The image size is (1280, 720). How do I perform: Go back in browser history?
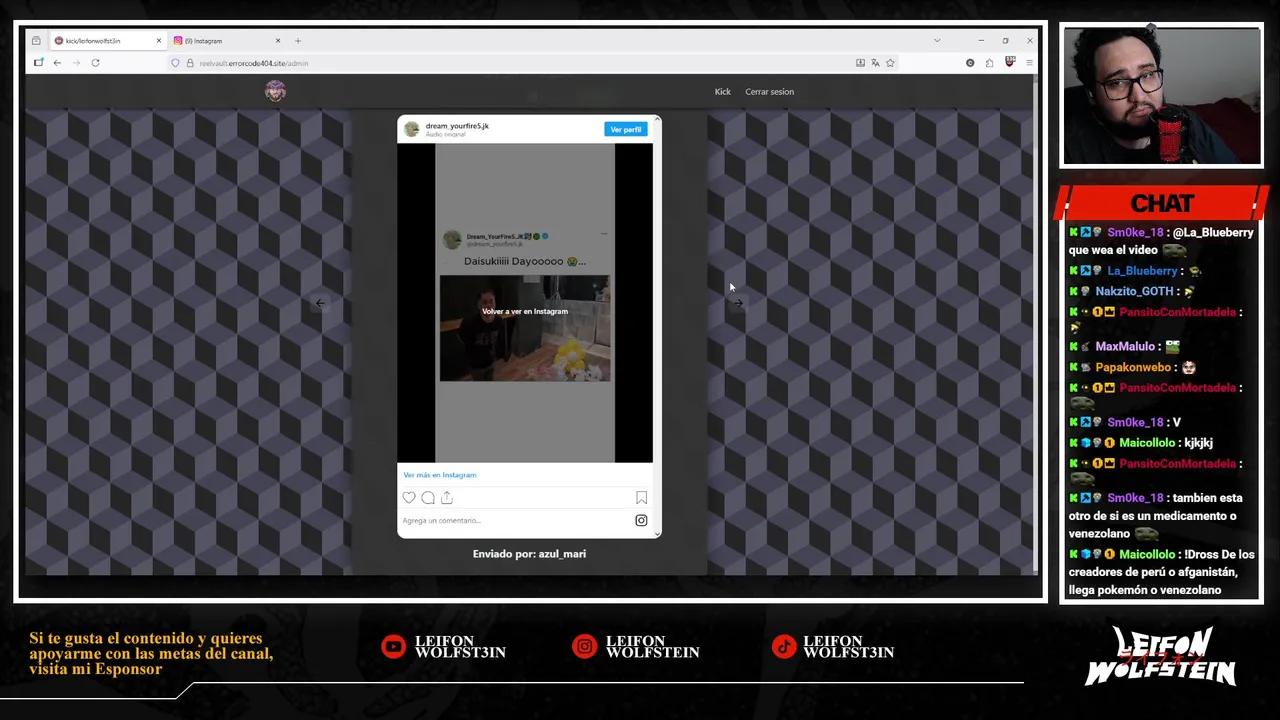coord(57,63)
